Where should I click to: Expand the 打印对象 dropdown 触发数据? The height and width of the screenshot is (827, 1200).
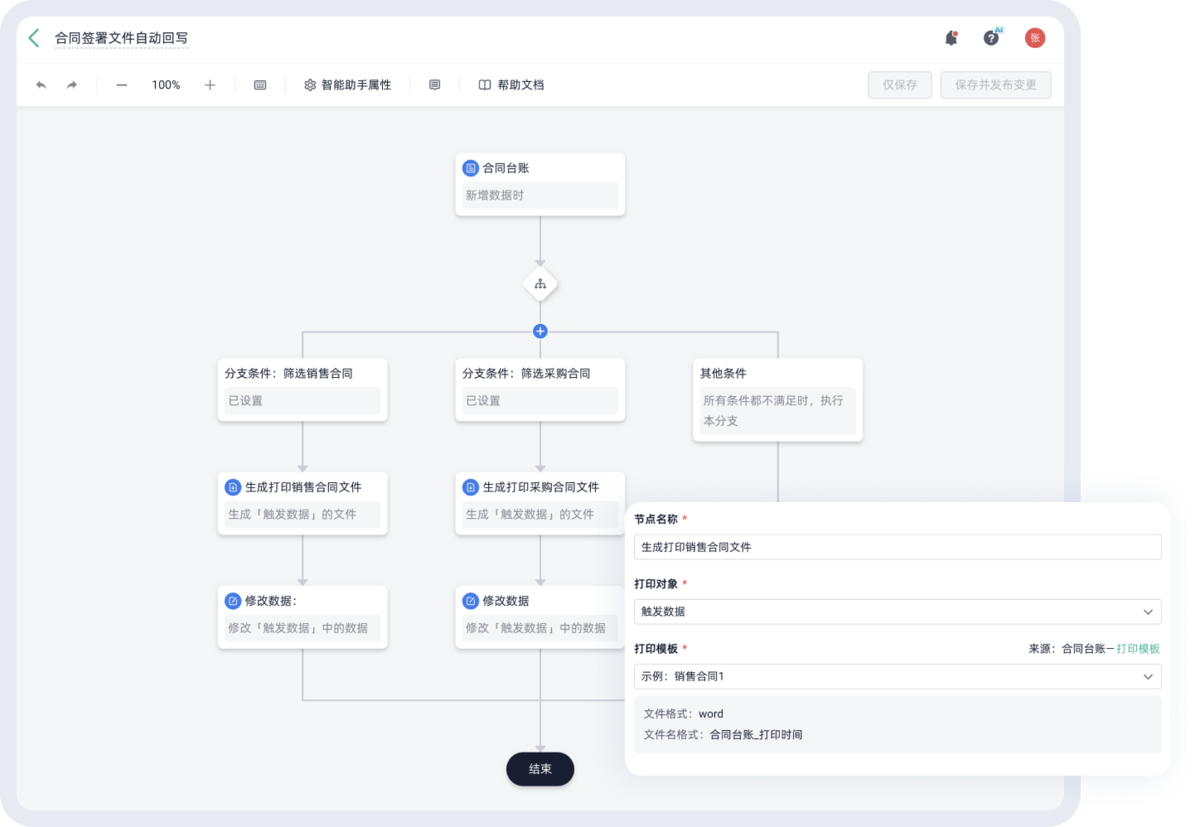click(x=898, y=611)
